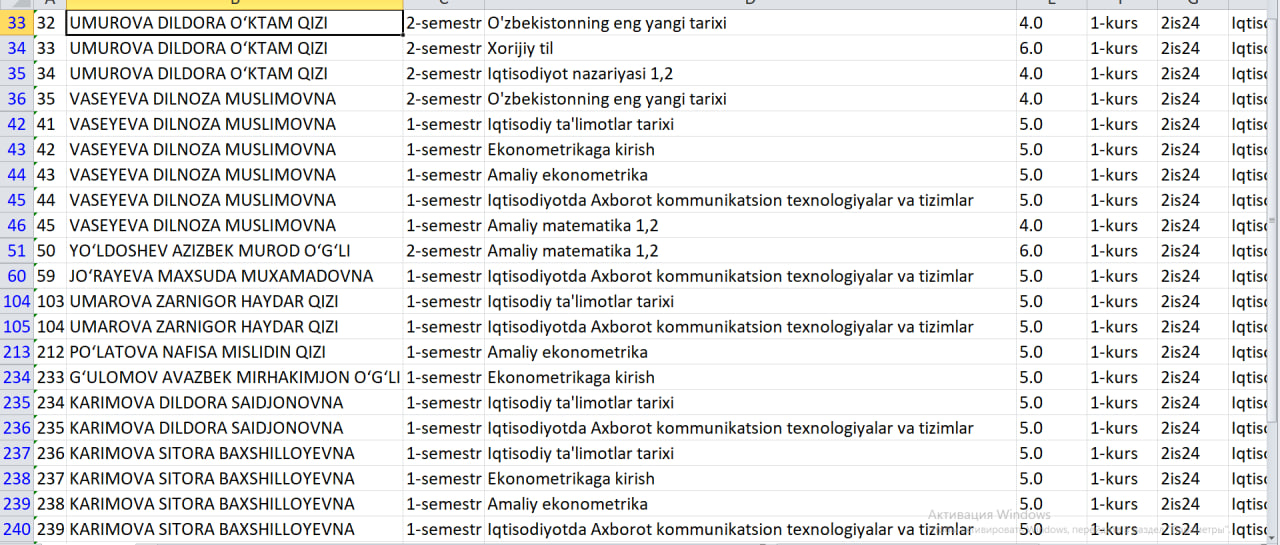Screen dimensions: 1280x545
Task: Select row header 60
Action: (x=16, y=276)
